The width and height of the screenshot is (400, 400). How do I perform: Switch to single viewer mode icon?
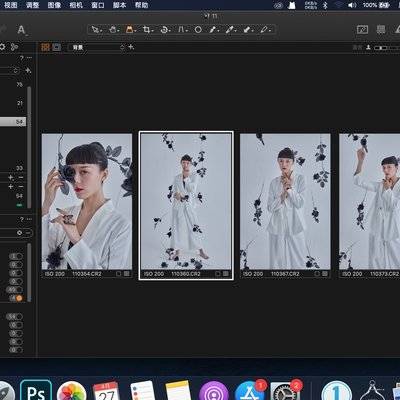57,47
